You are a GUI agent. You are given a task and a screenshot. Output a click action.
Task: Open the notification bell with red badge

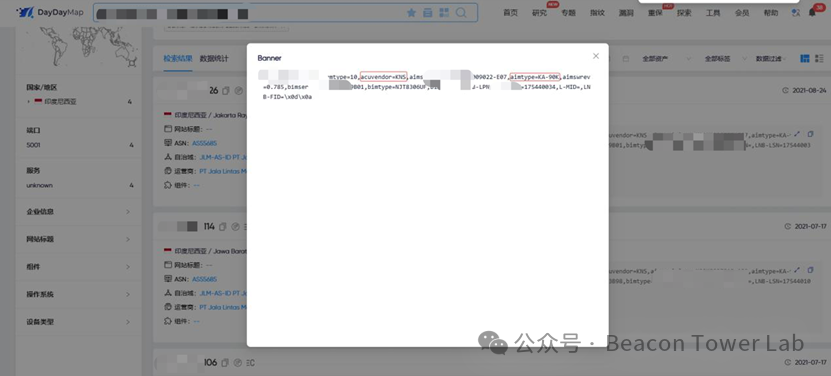(x=812, y=13)
